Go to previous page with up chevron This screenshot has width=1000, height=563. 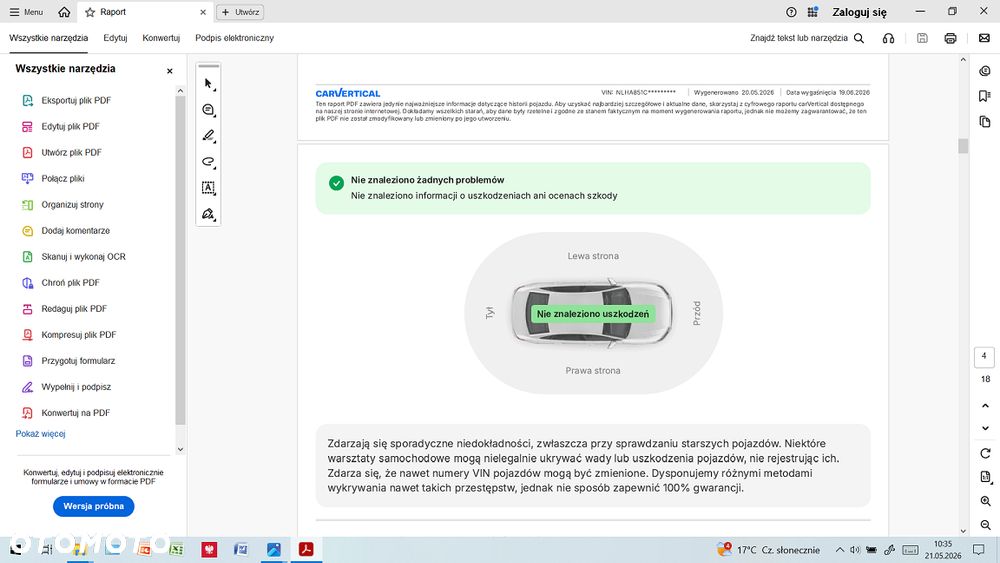(985, 406)
